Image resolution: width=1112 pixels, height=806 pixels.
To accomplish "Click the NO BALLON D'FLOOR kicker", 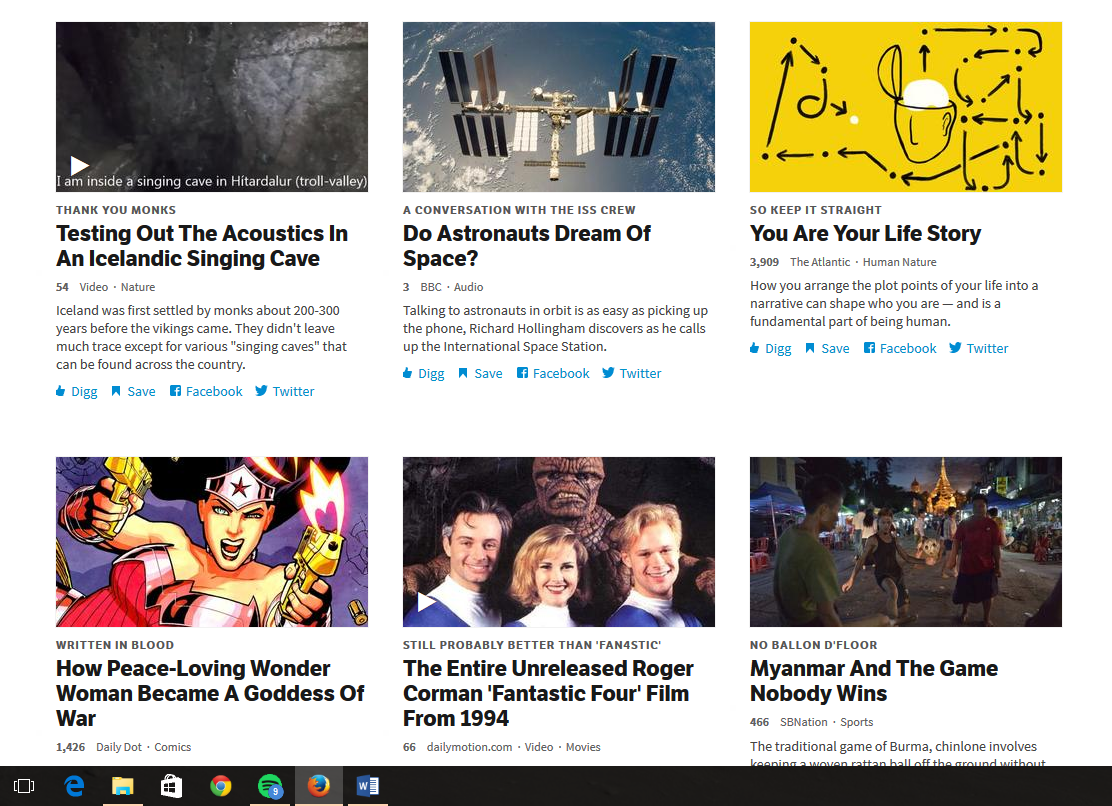I will tap(813, 645).
